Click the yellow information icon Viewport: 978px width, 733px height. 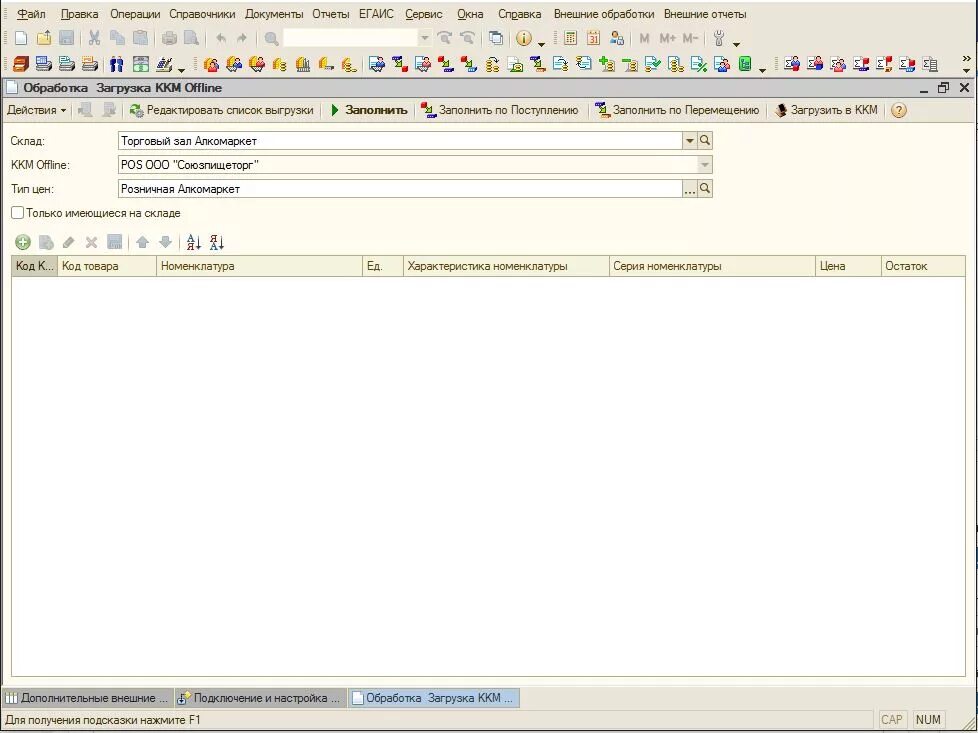pyautogui.click(x=524, y=38)
